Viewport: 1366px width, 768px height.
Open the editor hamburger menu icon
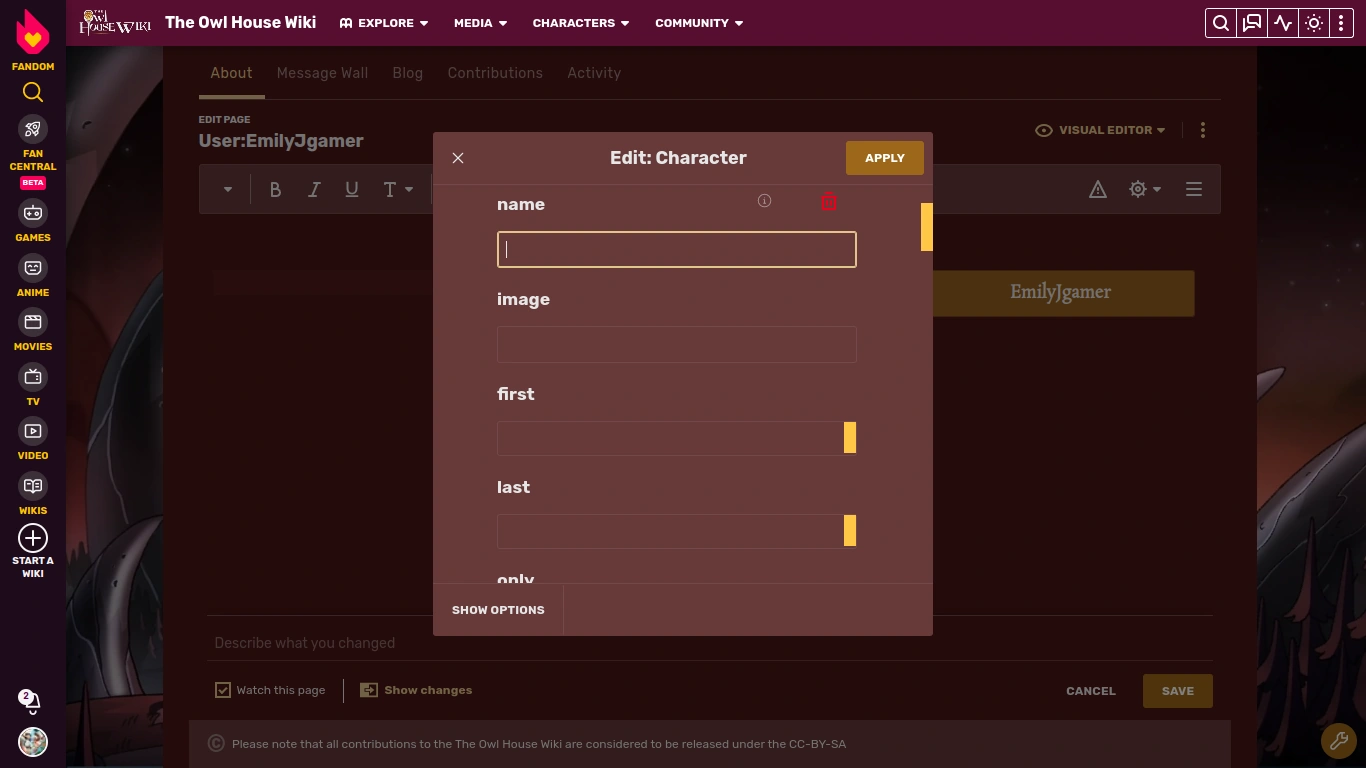pyautogui.click(x=1193, y=188)
